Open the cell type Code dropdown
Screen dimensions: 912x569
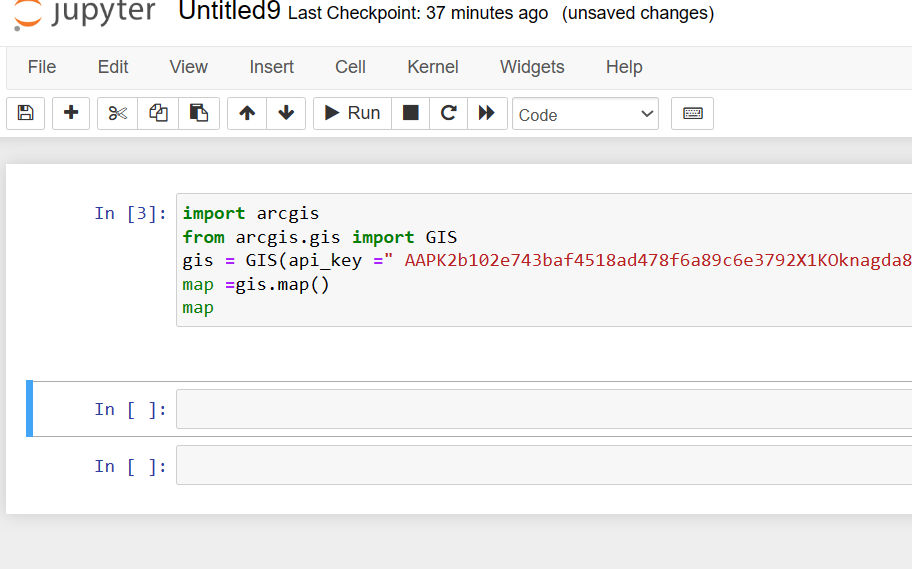tap(585, 114)
